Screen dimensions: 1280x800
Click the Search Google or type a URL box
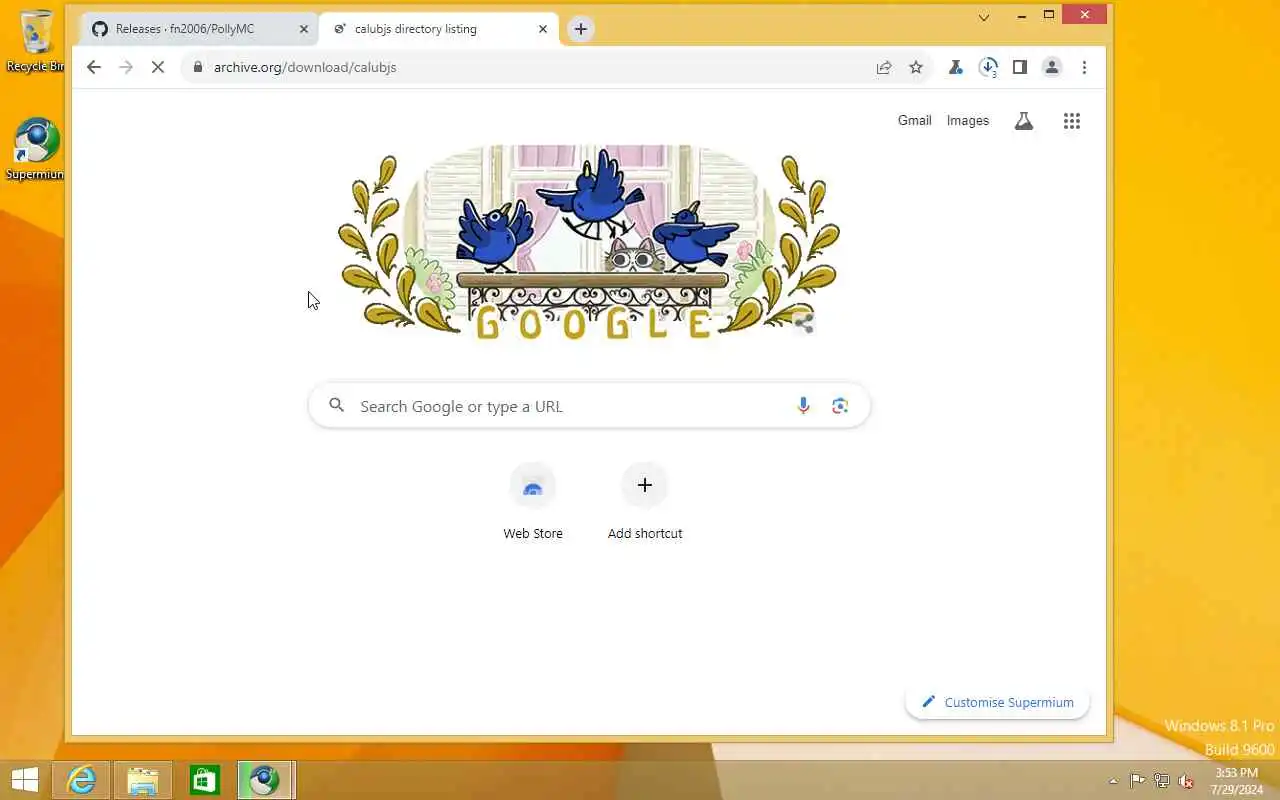pyautogui.click(x=589, y=406)
